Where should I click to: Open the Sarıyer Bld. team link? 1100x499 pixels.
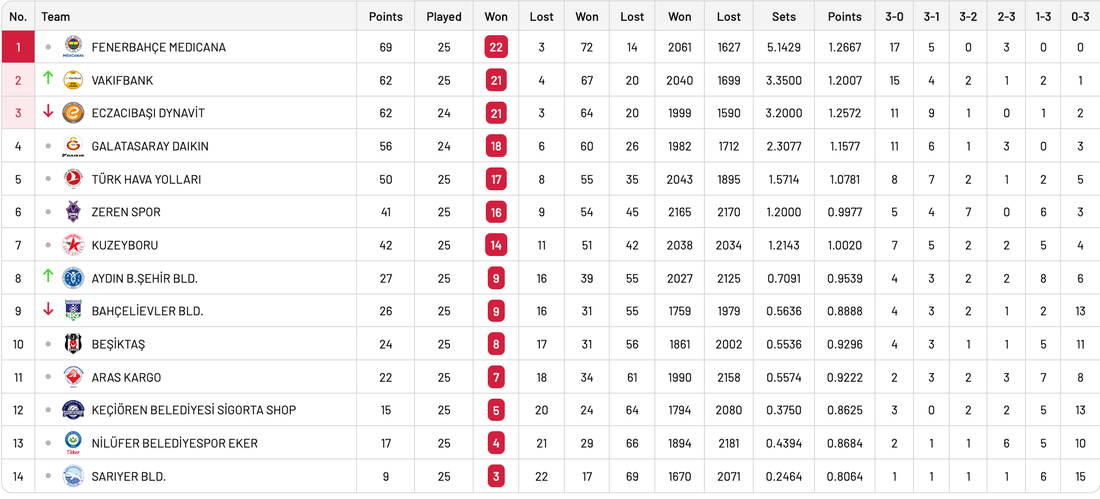(x=128, y=477)
